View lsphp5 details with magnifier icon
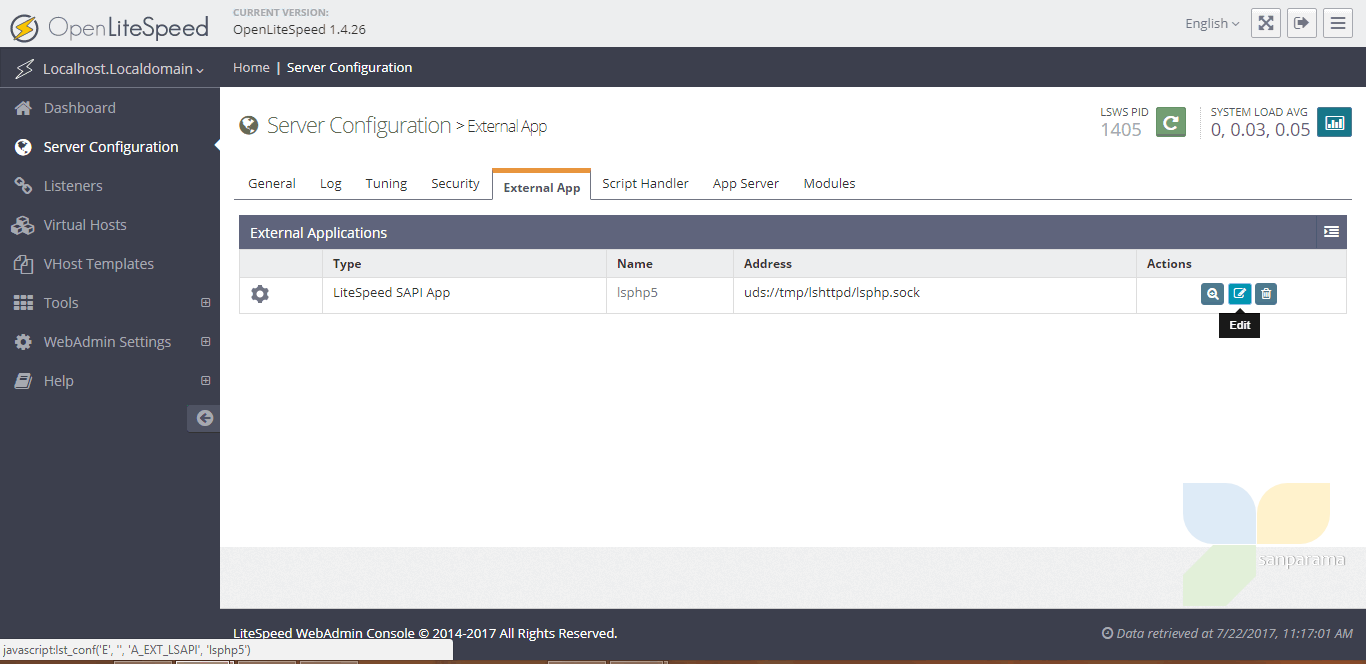Image resolution: width=1366 pixels, height=664 pixels. (1212, 294)
